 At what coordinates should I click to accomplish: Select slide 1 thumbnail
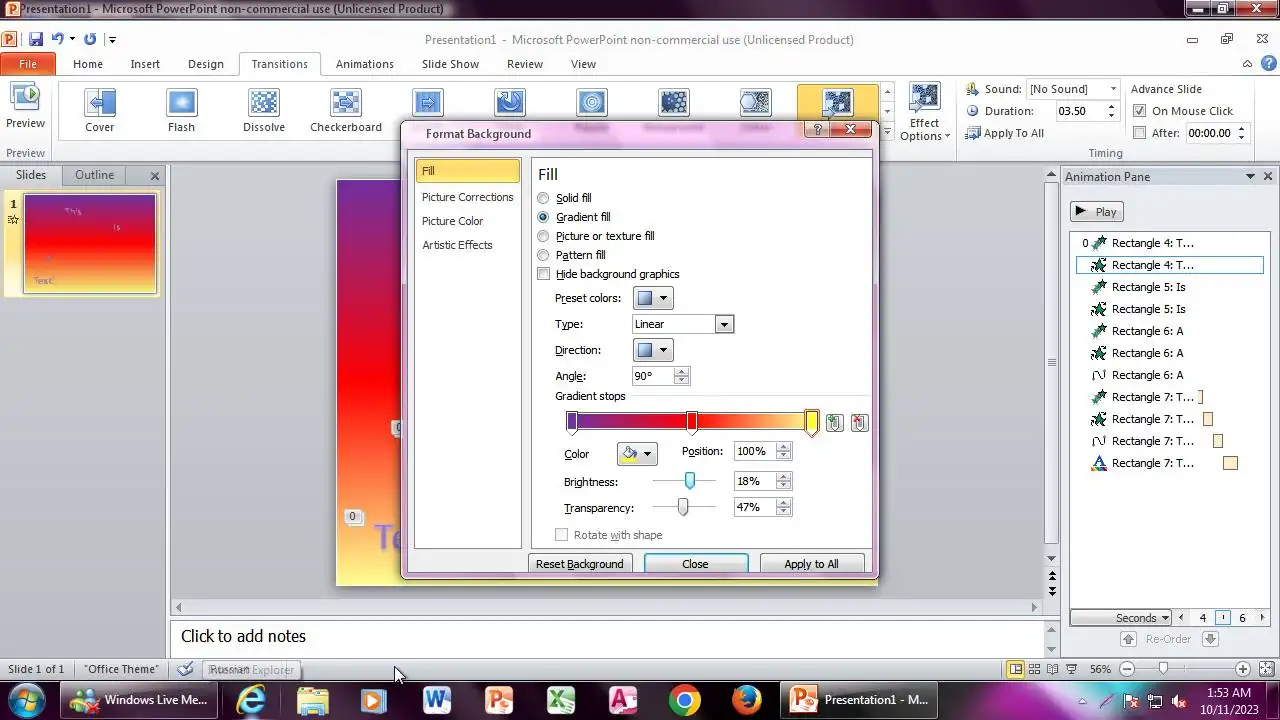click(x=90, y=244)
